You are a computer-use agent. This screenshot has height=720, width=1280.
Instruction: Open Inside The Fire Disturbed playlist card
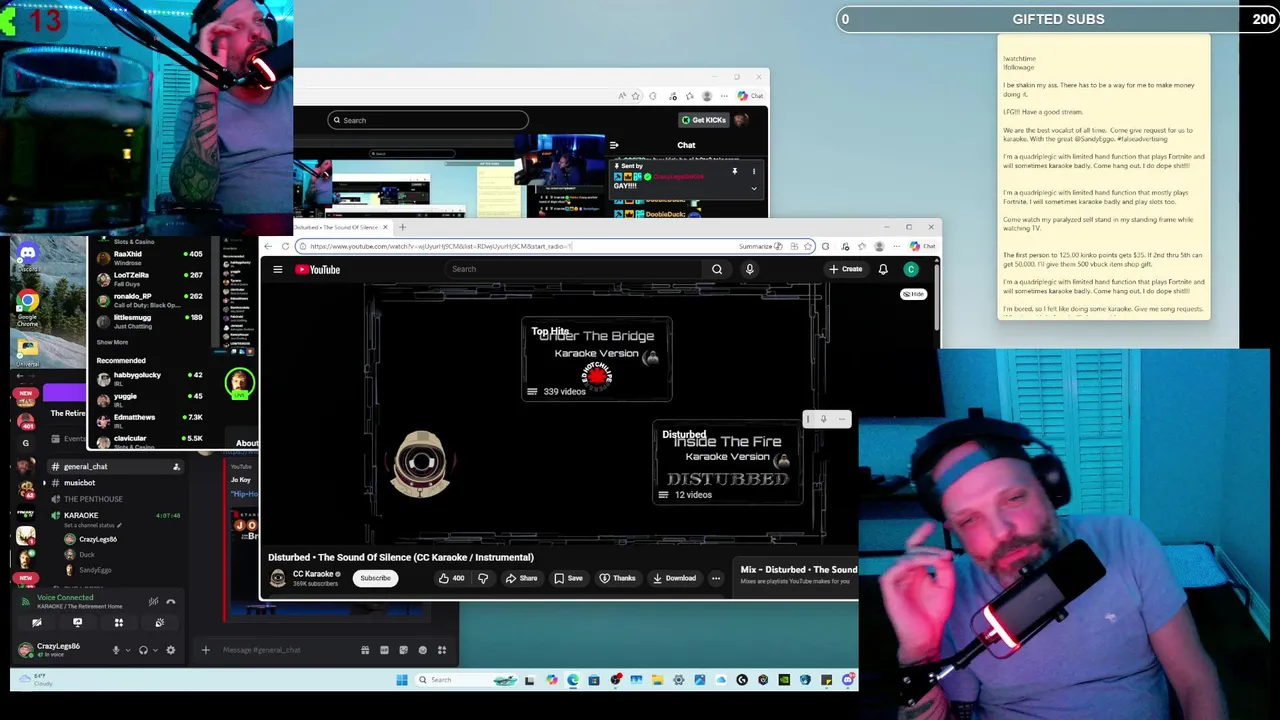(727, 463)
